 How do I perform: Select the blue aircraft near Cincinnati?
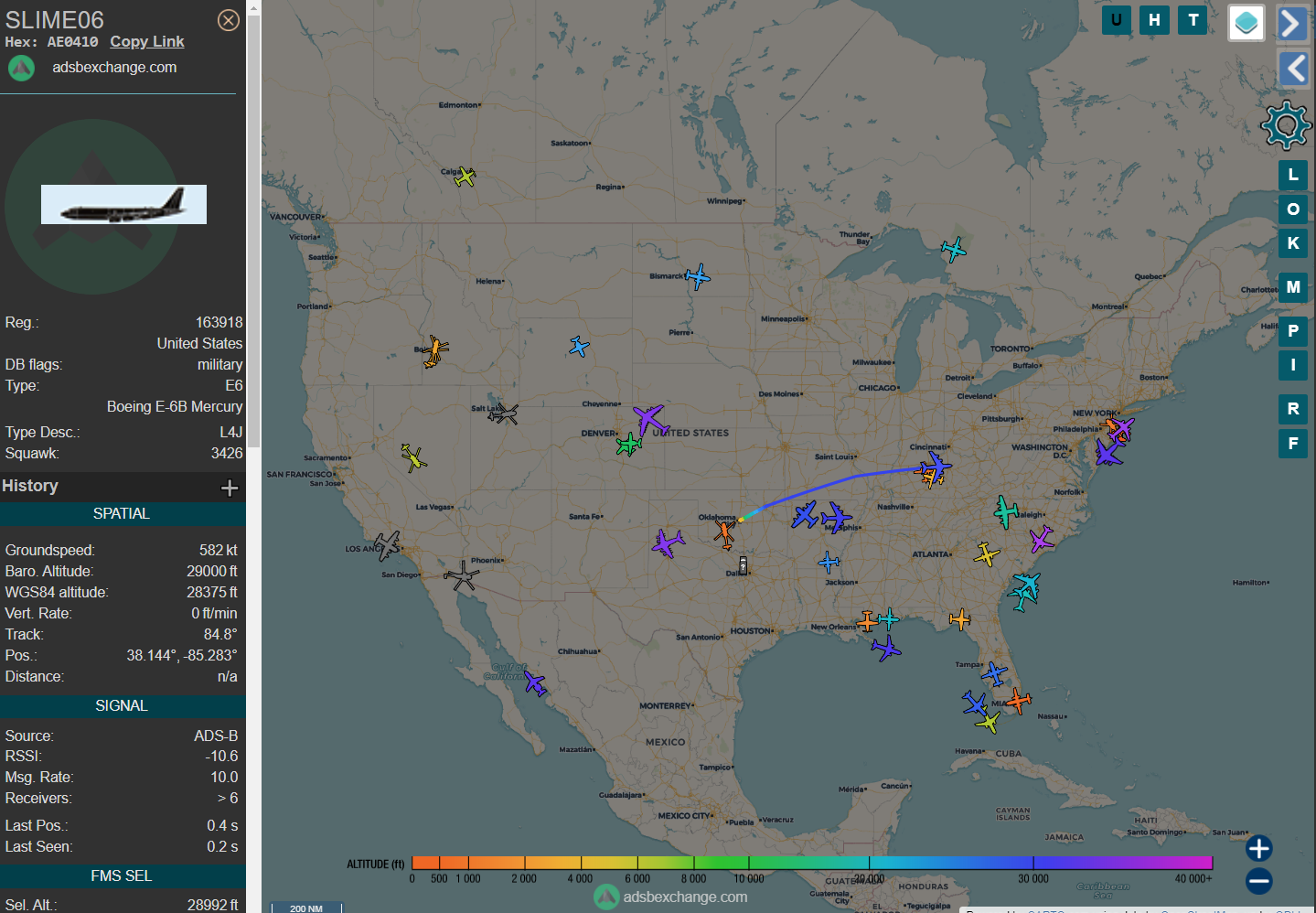pyautogui.click(x=936, y=466)
